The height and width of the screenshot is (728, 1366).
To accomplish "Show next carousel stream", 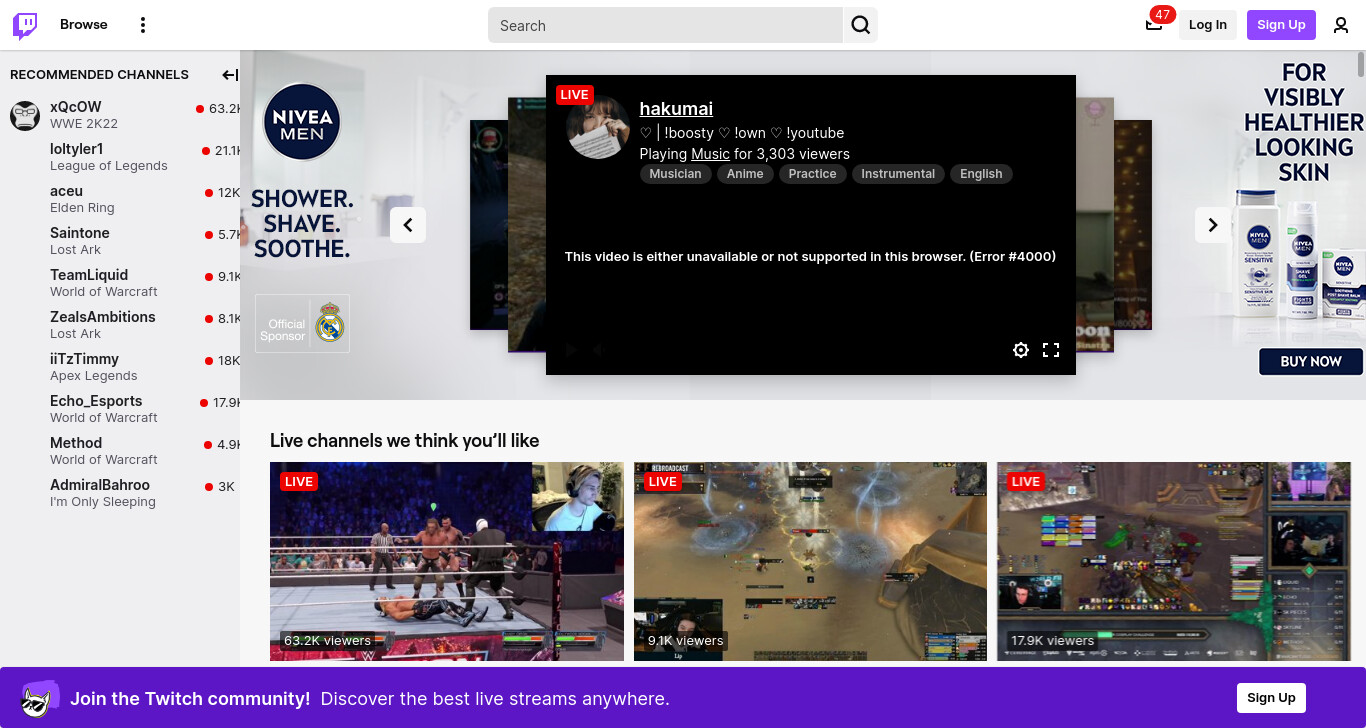I will (1213, 225).
